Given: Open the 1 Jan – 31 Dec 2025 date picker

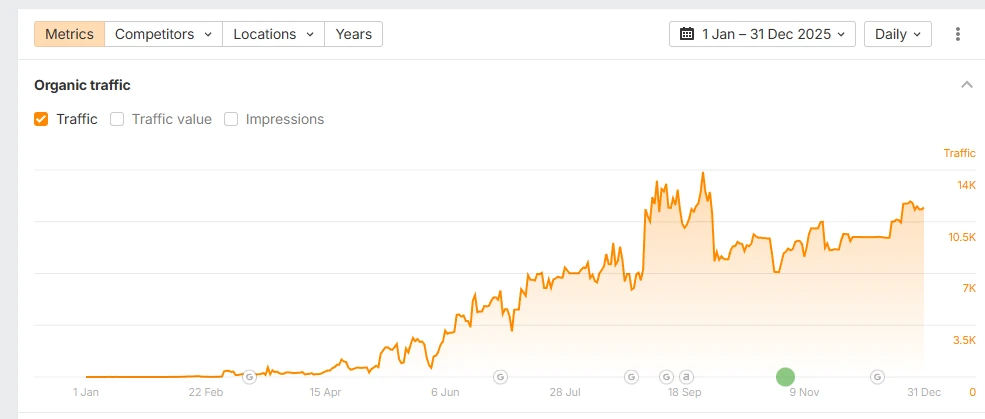Looking at the screenshot, I should pos(762,34).
